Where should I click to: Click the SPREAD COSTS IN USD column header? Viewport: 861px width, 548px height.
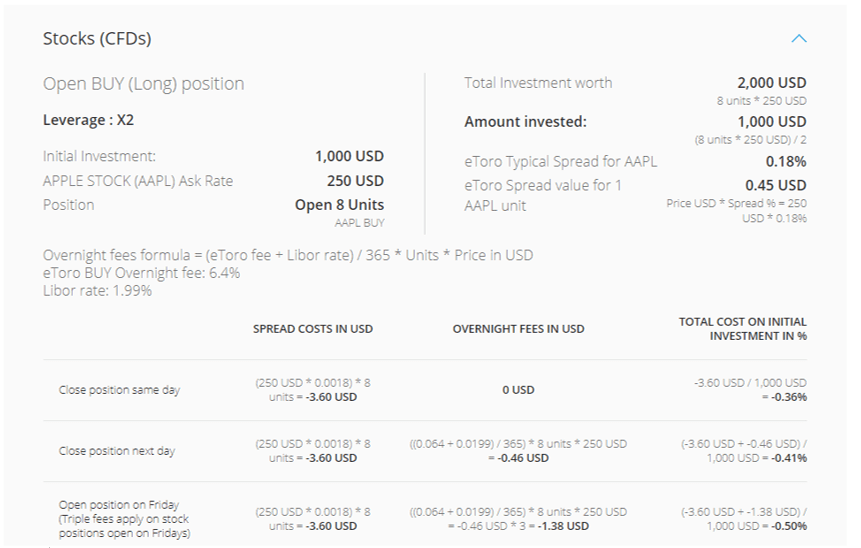(x=312, y=329)
